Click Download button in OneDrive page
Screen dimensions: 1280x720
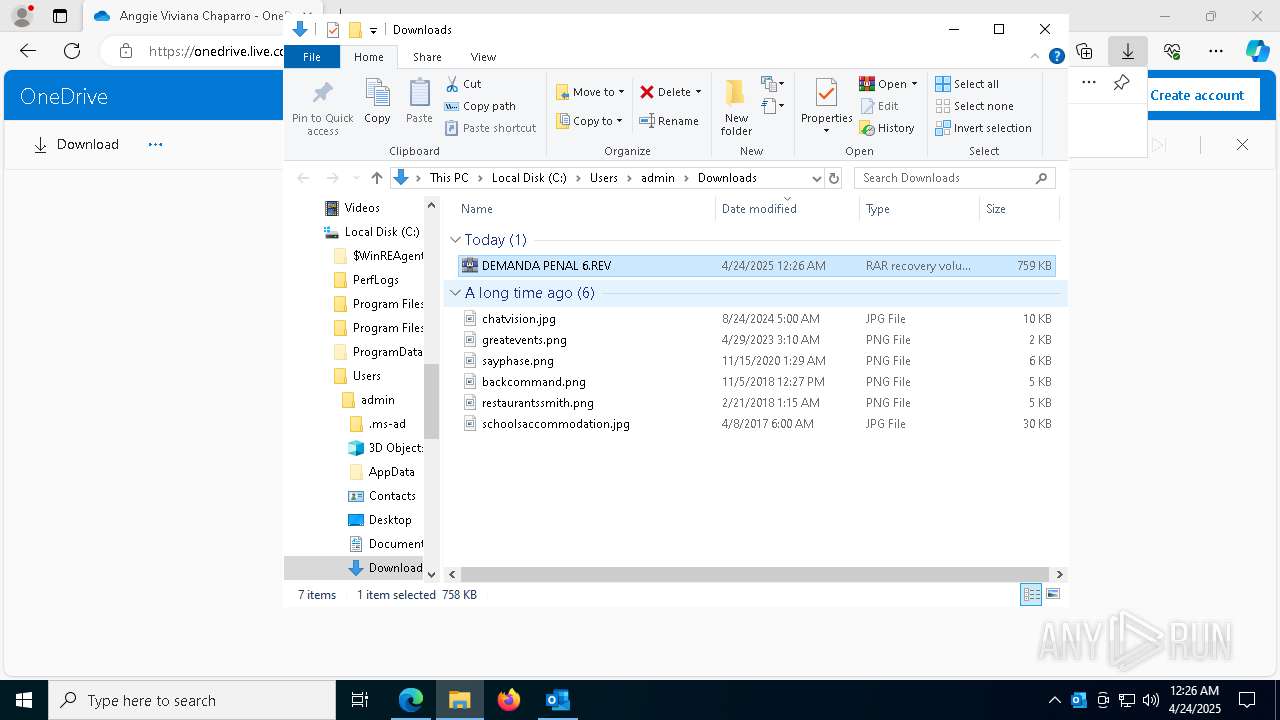pos(76,144)
